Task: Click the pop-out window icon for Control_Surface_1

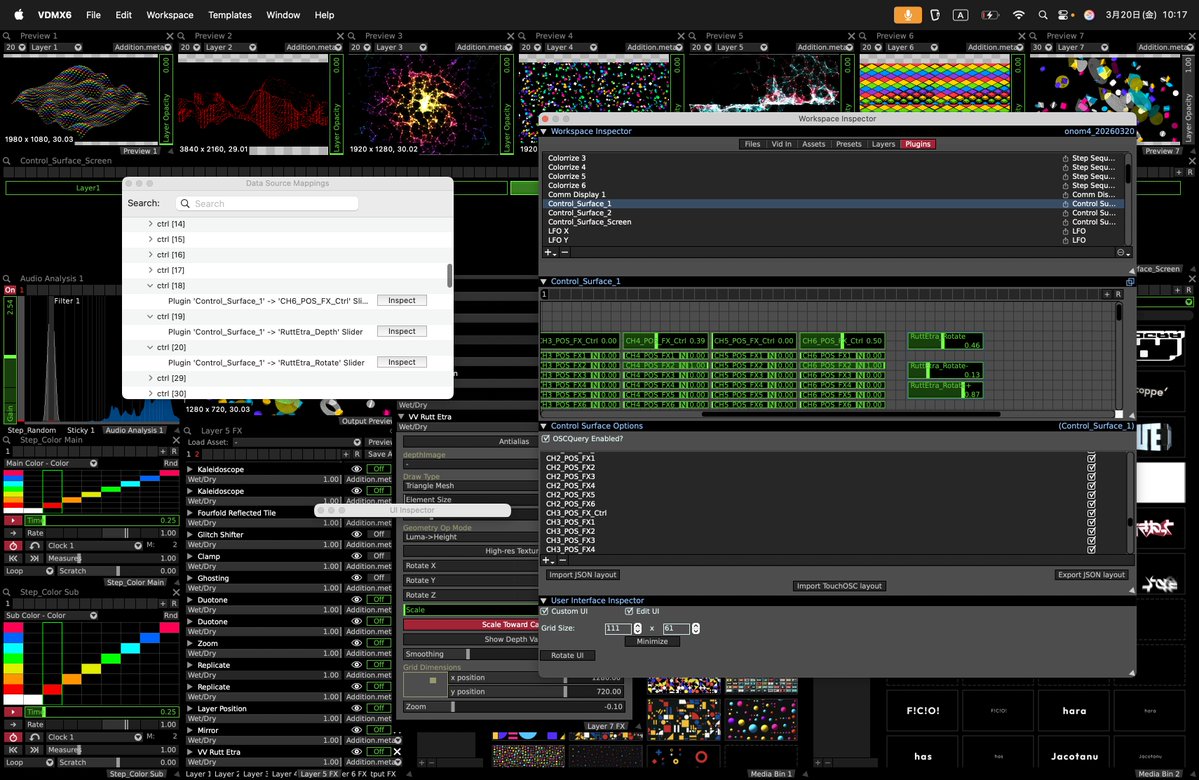Action: (1130, 281)
